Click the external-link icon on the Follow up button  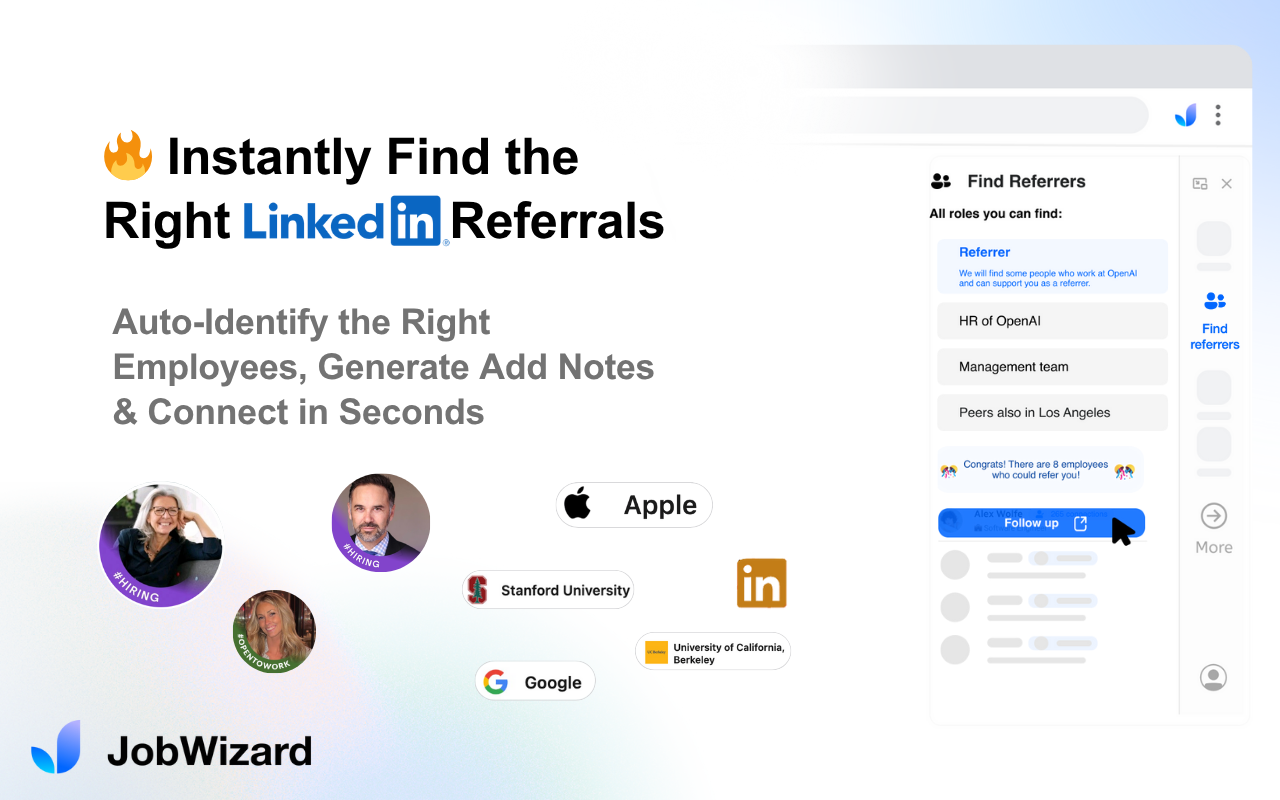point(1080,523)
